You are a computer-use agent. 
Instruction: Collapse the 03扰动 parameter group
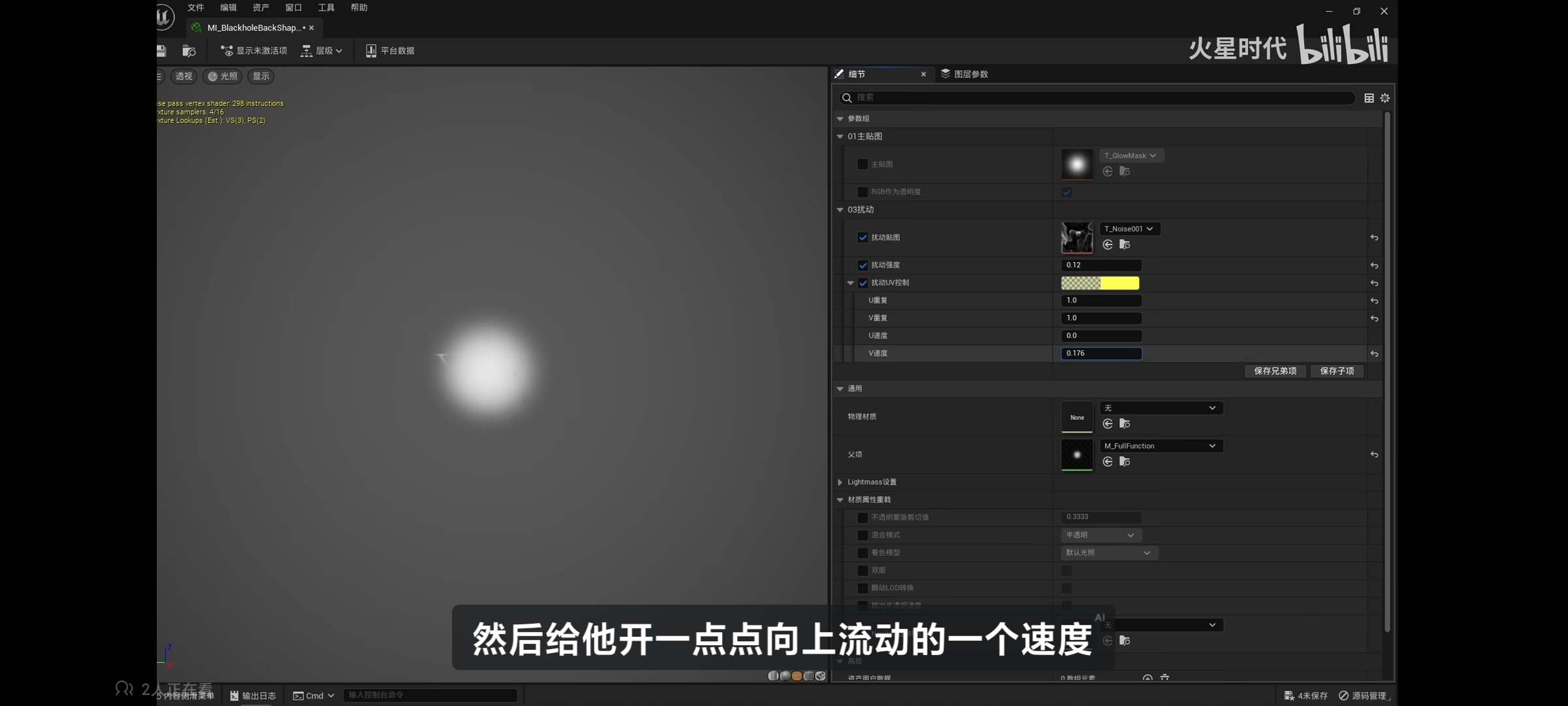[x=840, y=210]
